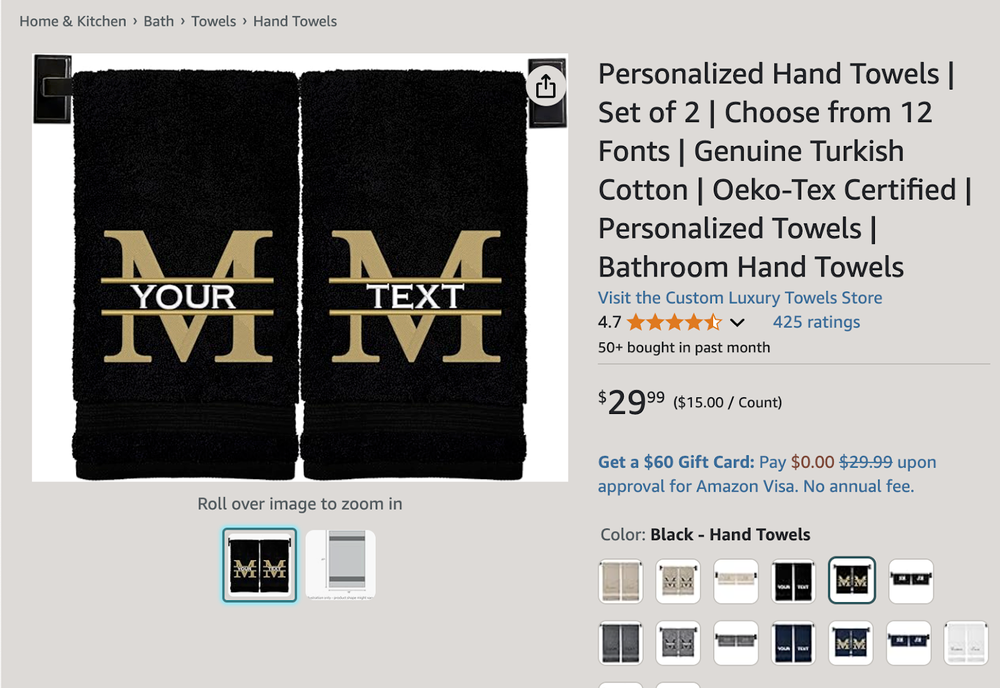The image size is (1000, 688).
Task: Click the share icon on product image
Action: pyautogui.click(x=545, y=86)
